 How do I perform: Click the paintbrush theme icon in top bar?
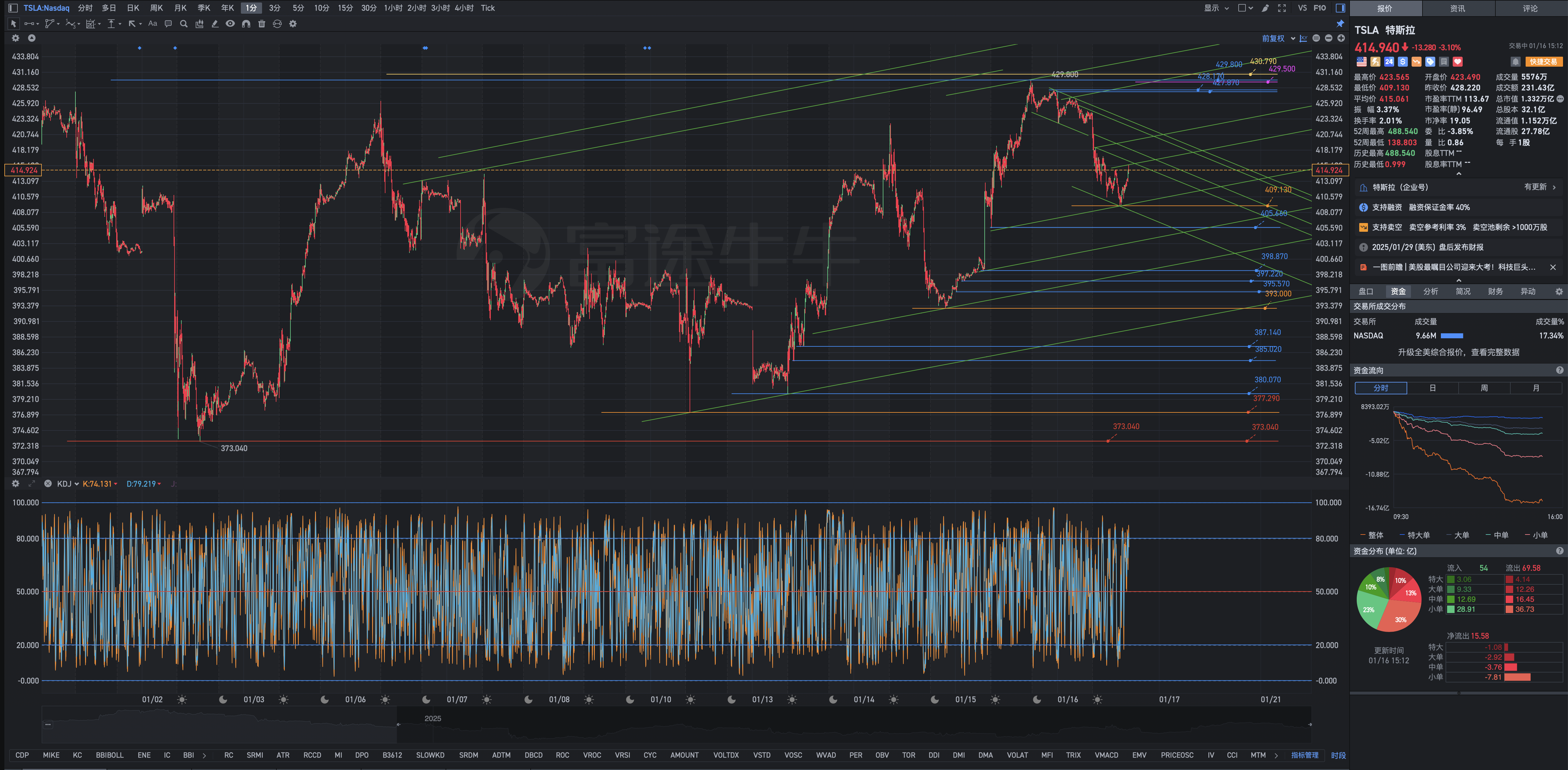coord(1265,8)
